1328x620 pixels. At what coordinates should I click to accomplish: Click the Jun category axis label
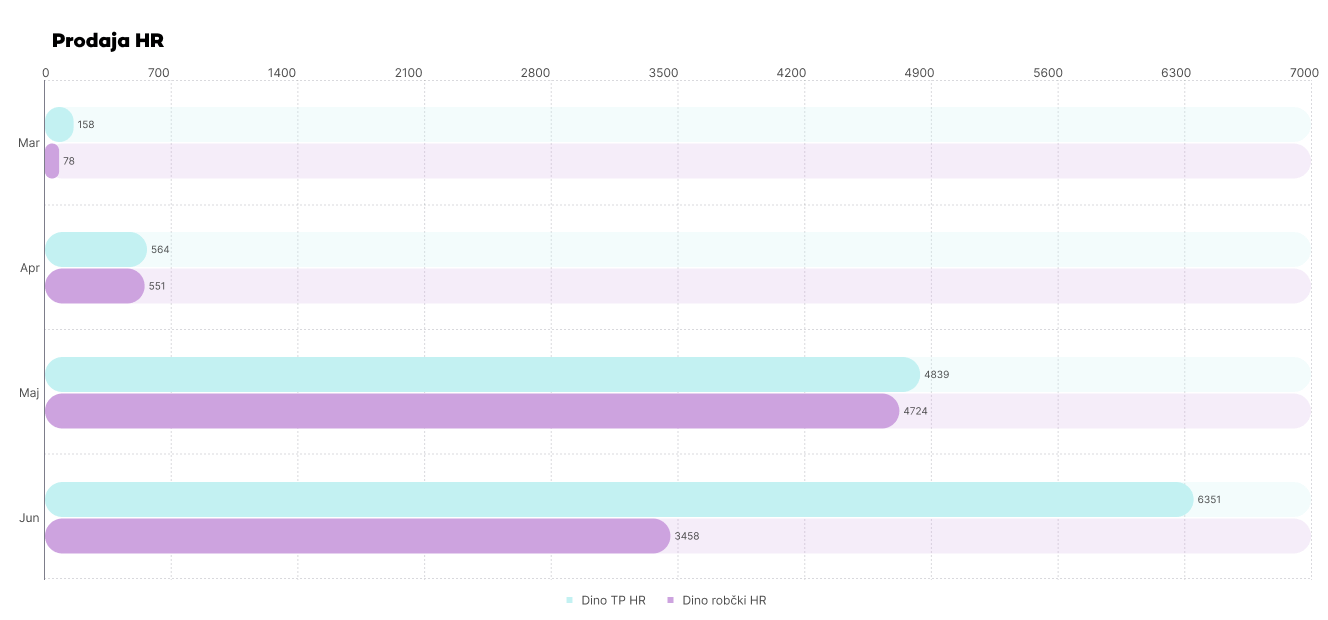coord(29,518)
